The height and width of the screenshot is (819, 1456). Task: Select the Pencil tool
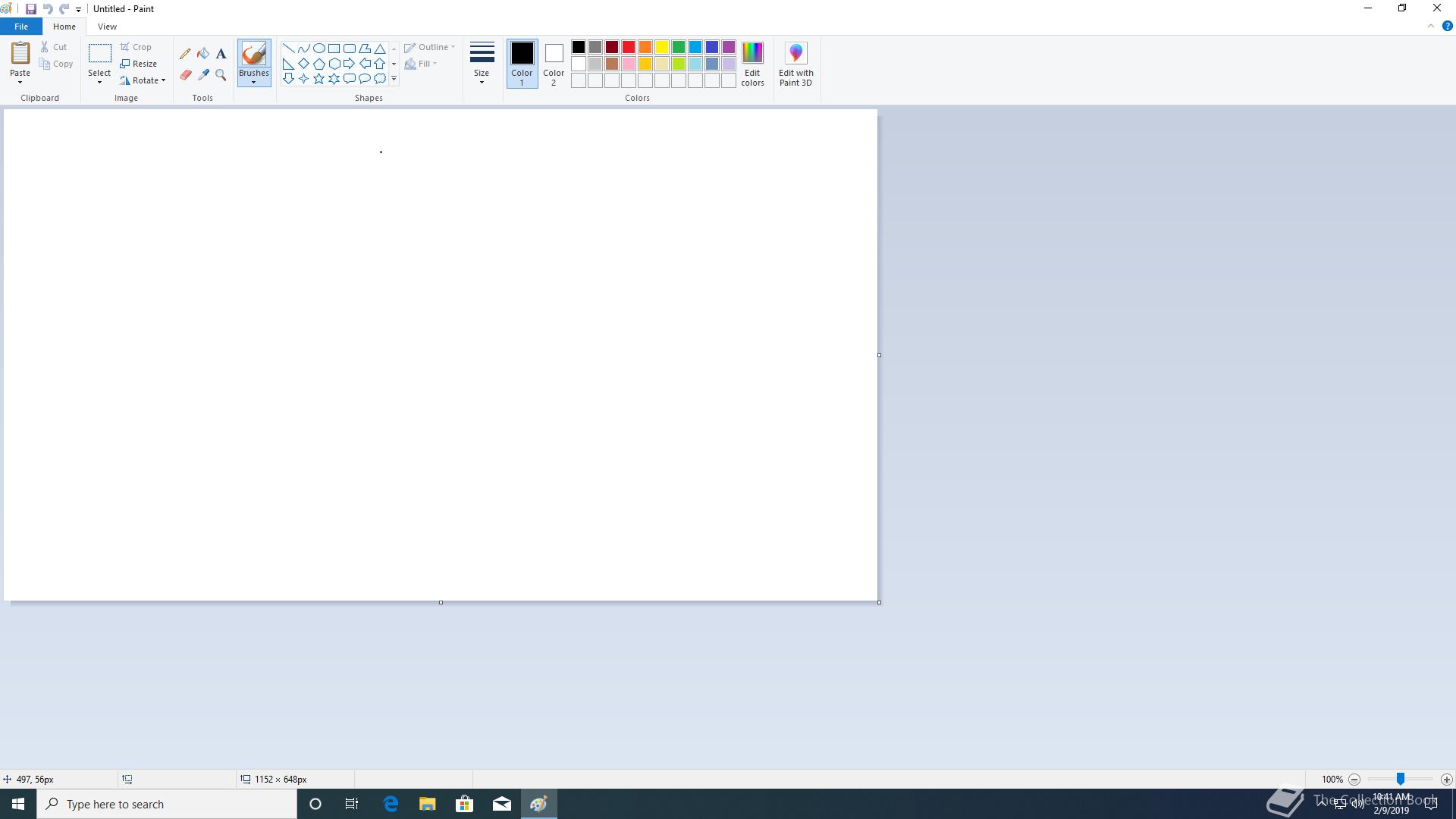185,54
